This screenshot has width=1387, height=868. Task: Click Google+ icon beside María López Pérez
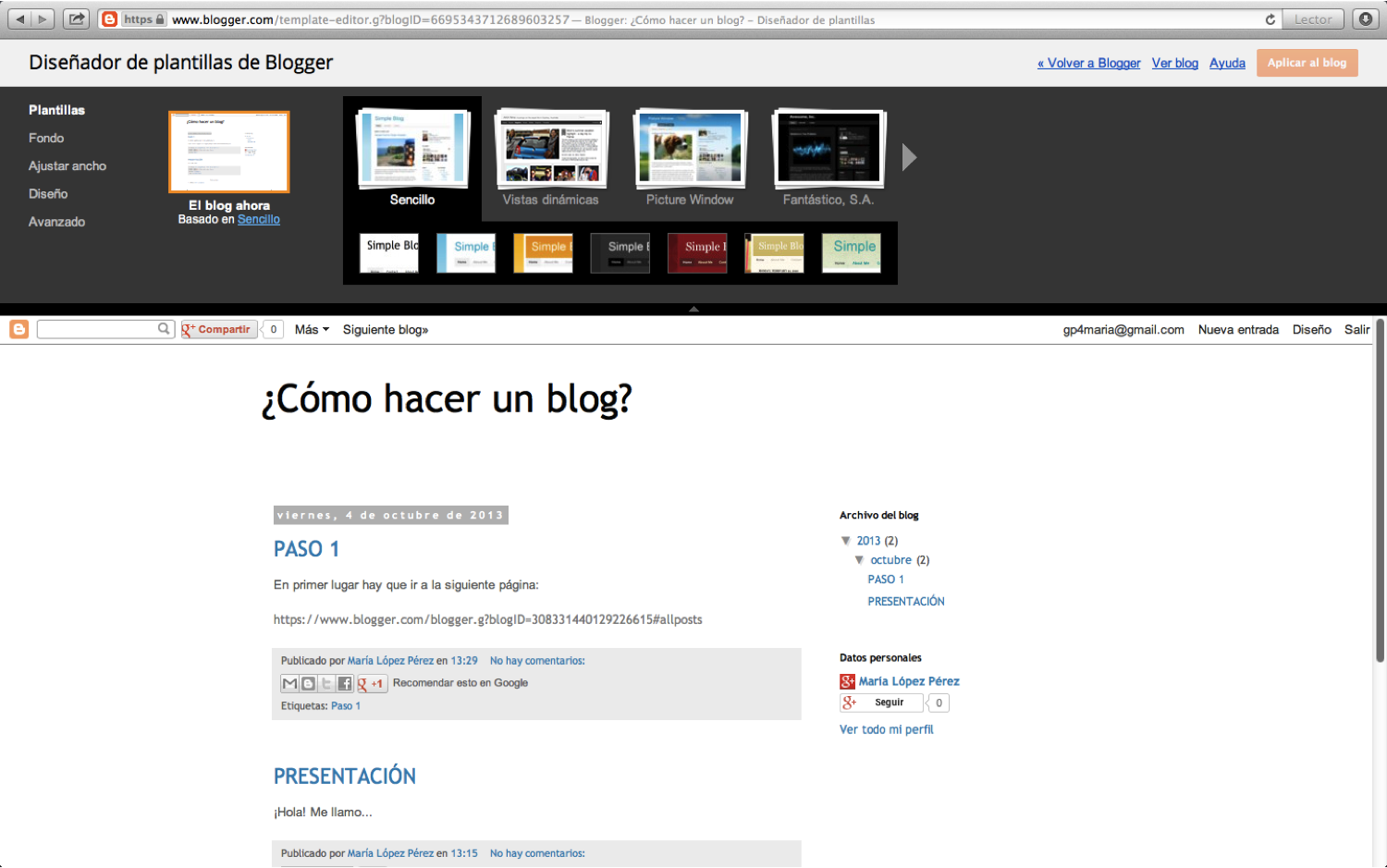(x=847, y=681)
